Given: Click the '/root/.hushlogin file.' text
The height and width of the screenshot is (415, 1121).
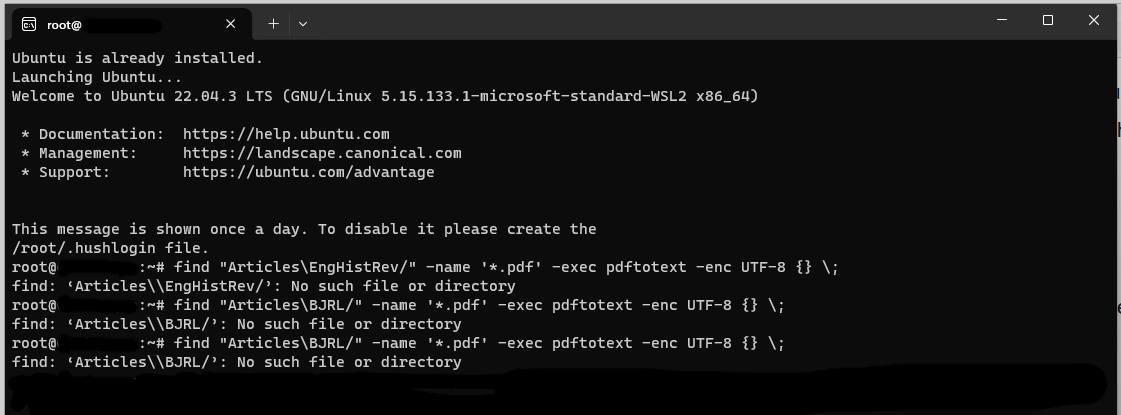Looking at the screenshot, I should coord(110,248).
